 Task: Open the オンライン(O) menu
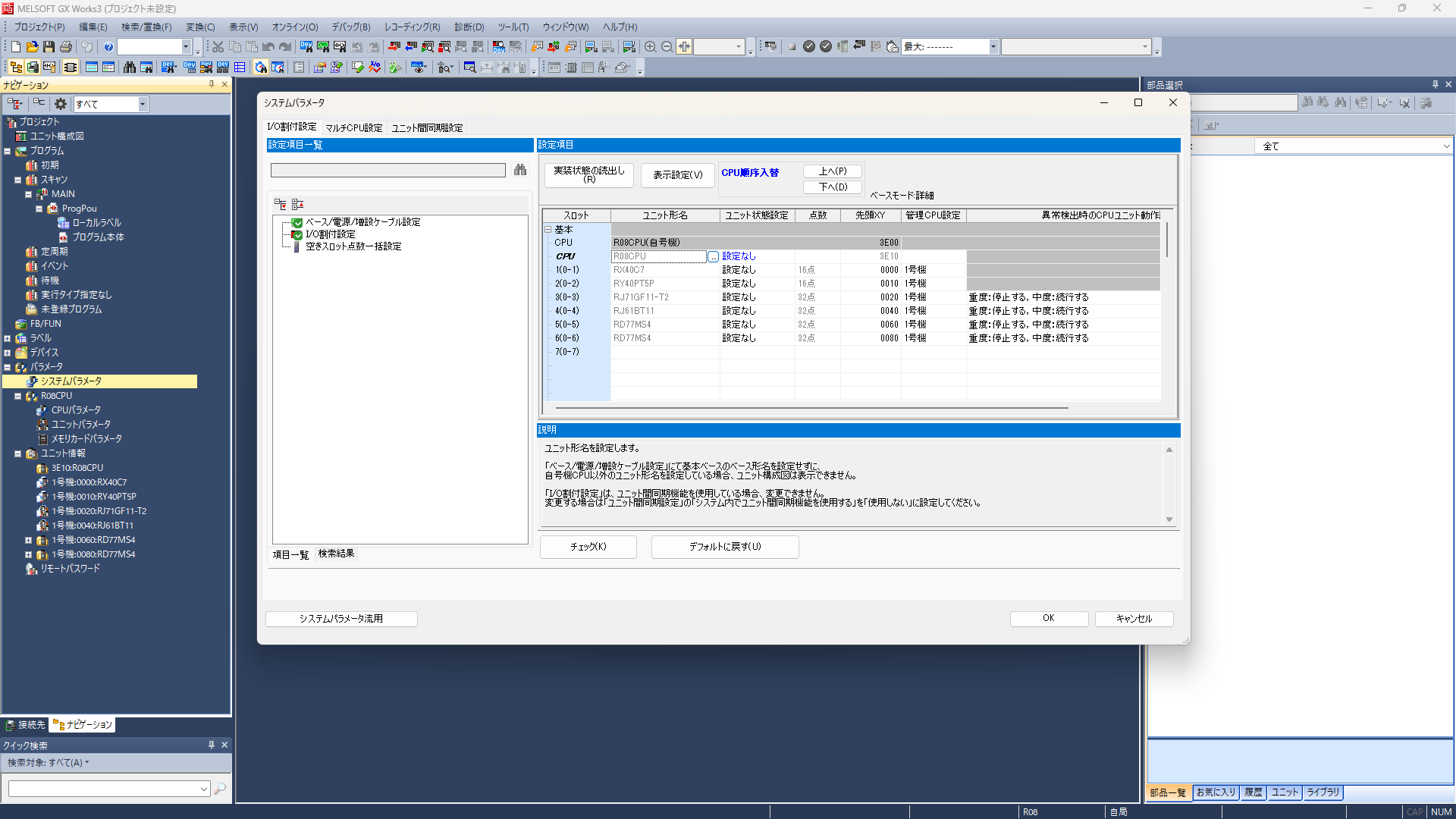(294, 27)
